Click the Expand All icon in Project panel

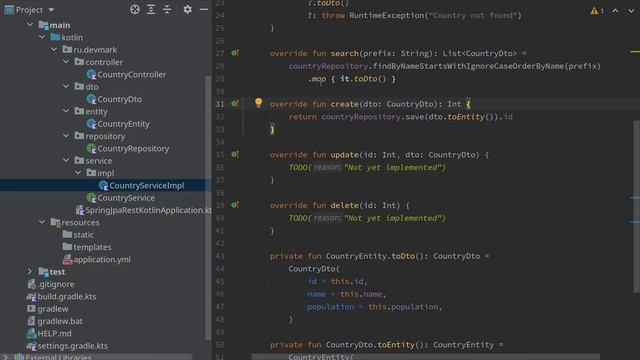151,9
